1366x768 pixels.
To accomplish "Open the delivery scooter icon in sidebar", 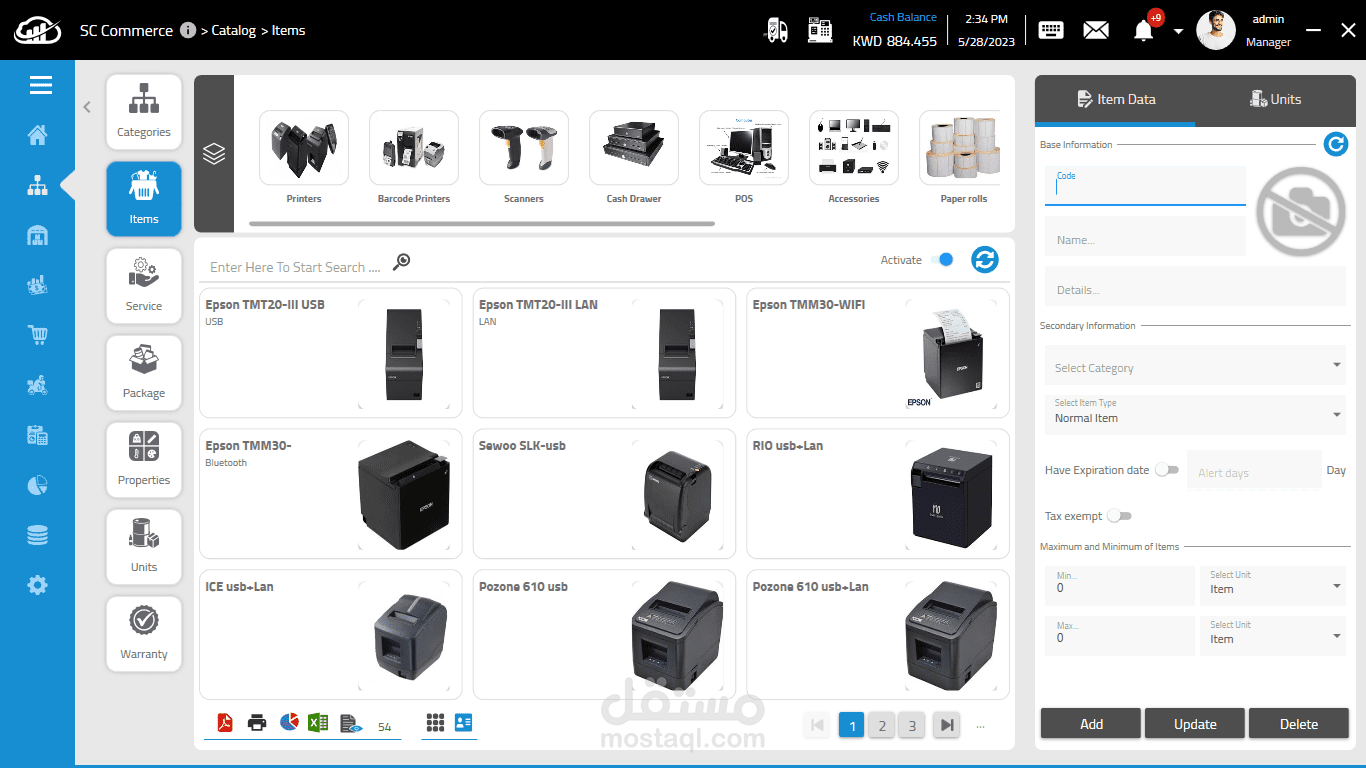I will pos(38,385).
